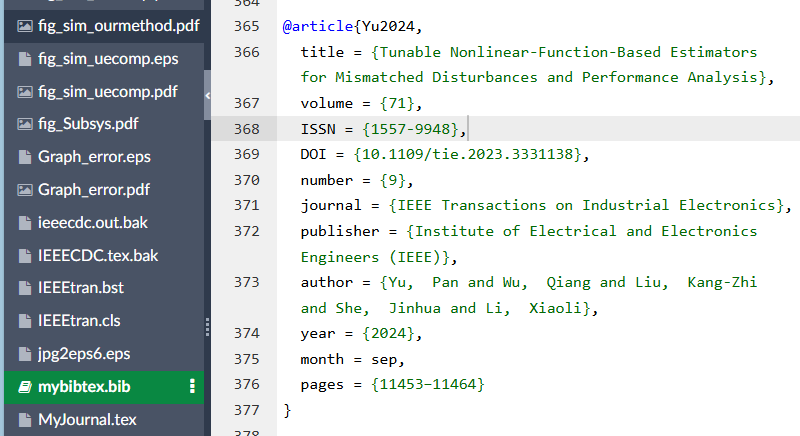Click image icon beside fig_sim_ourmethod.pdf
This screenshot has height=436, width=800.
25,26
